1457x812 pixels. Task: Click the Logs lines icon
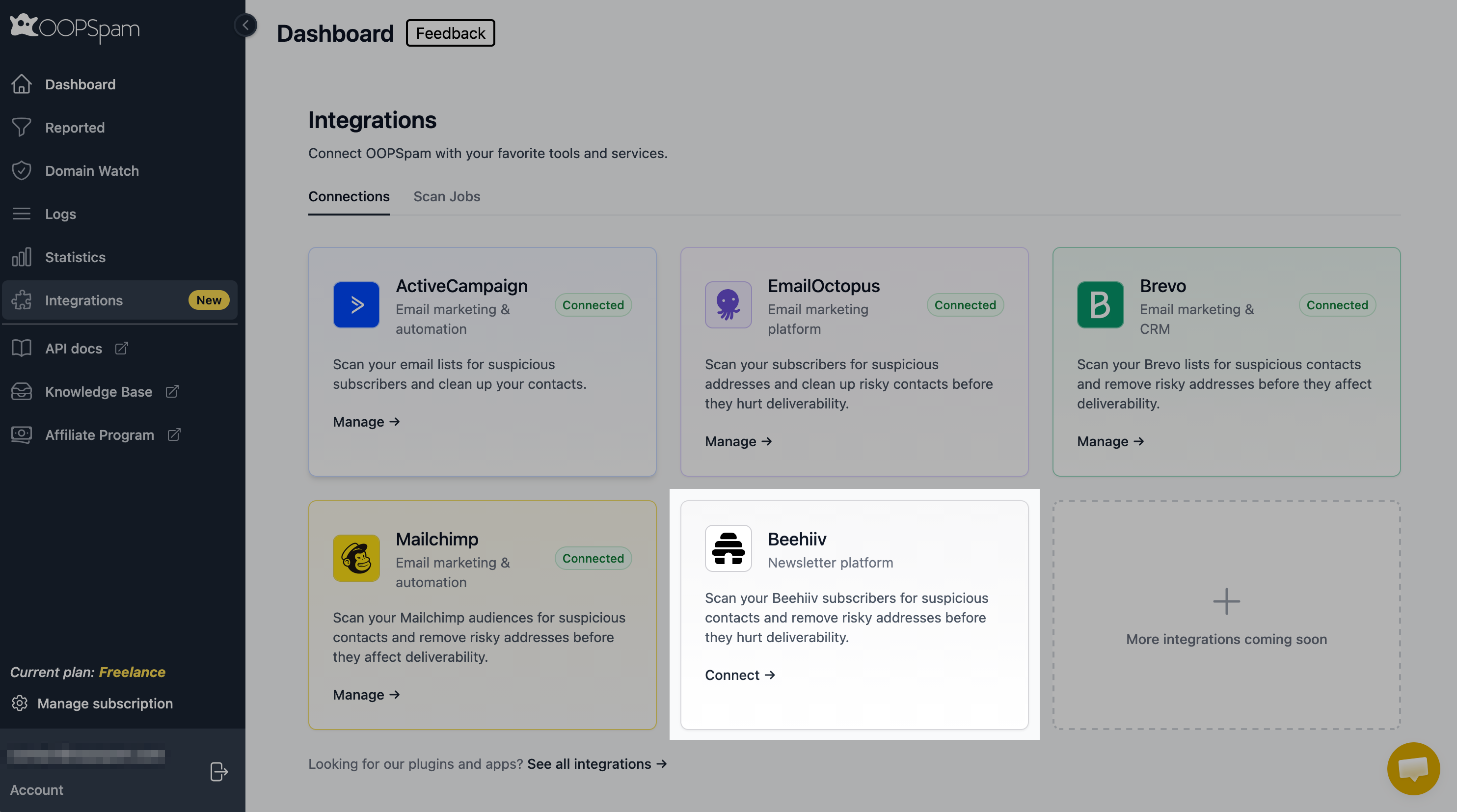coord(22,214)
